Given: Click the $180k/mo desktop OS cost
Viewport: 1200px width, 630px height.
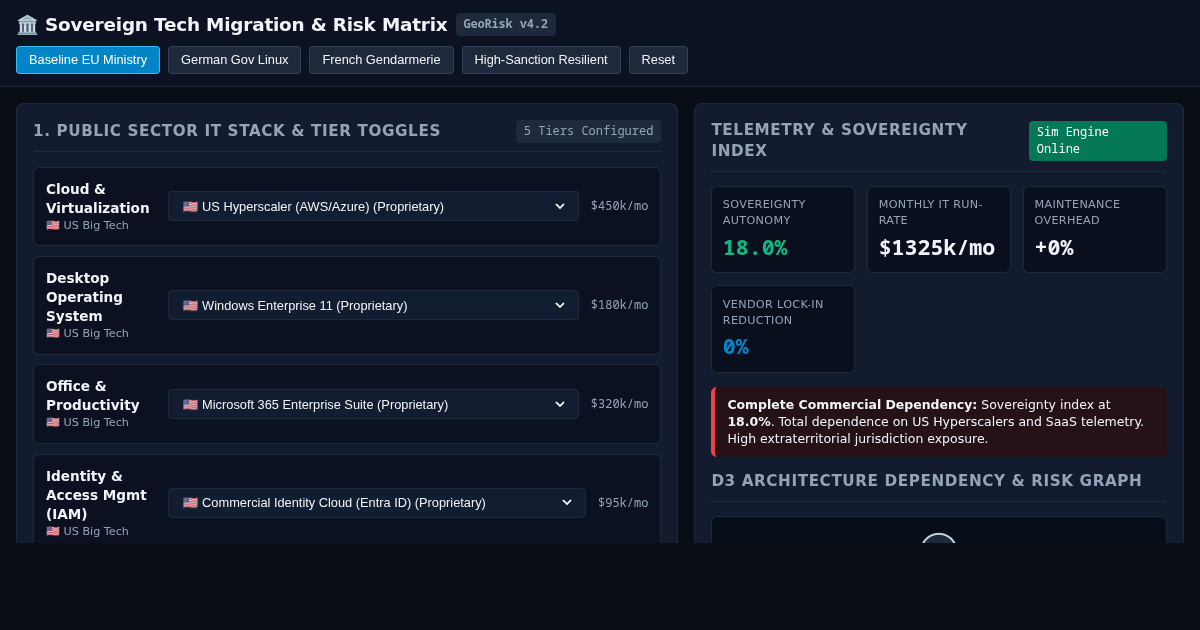Looking at the screenshot, I should click(619, 305).
